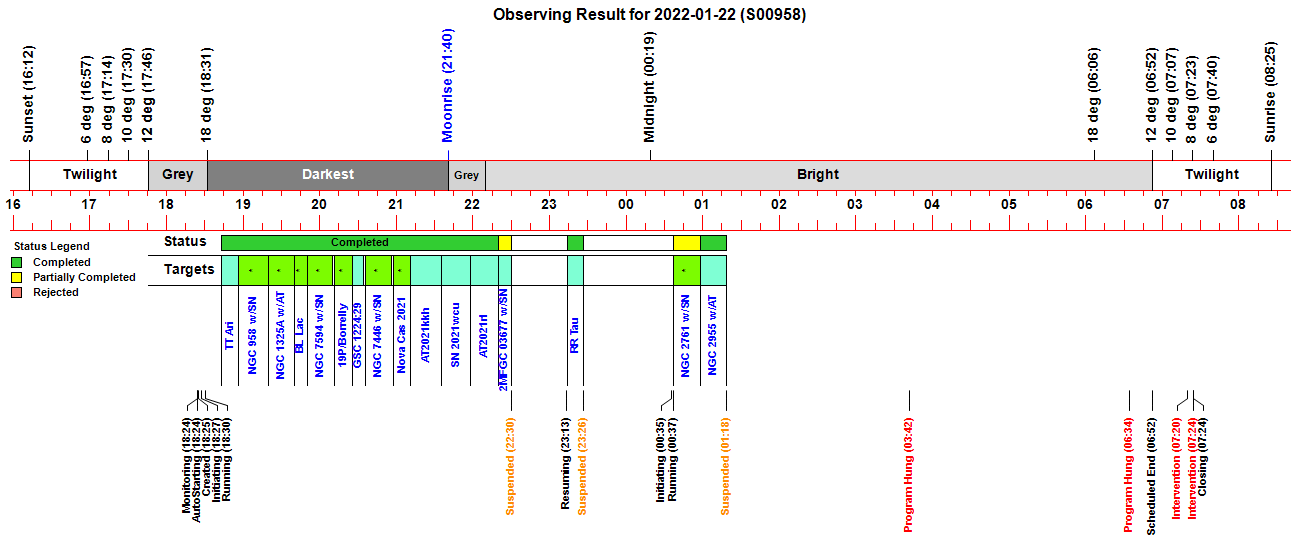Click the 6 deg (16:57) marker label
Image resolution: width=1300 pixels, height=560 pixels.
[x=87, y=100]
